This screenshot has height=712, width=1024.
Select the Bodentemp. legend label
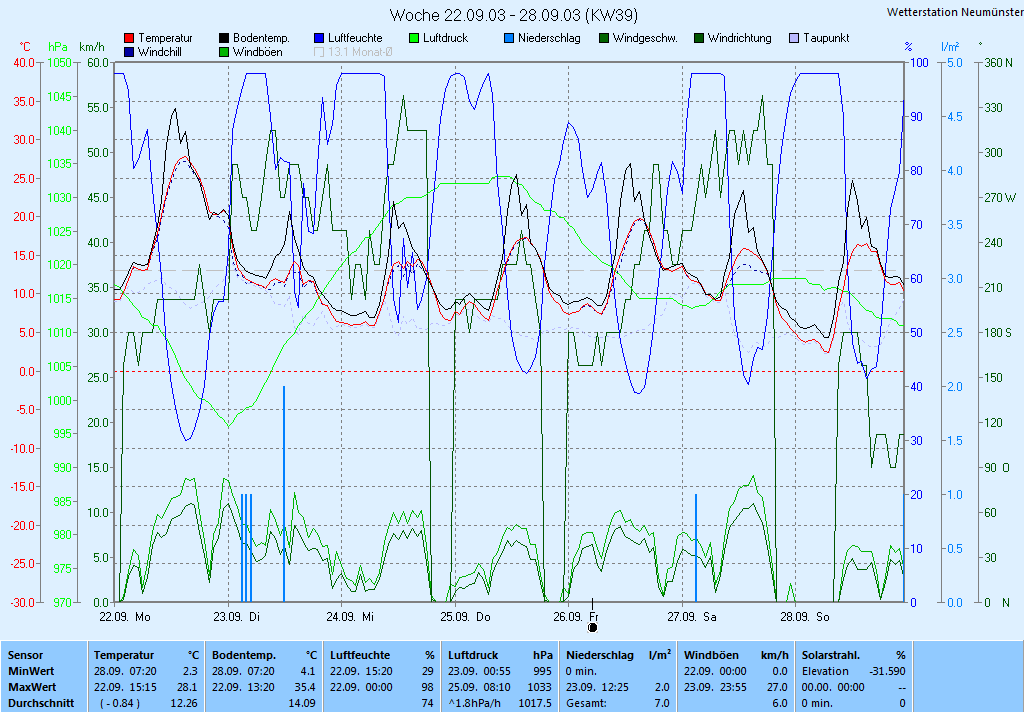click(x=261, y=38)
